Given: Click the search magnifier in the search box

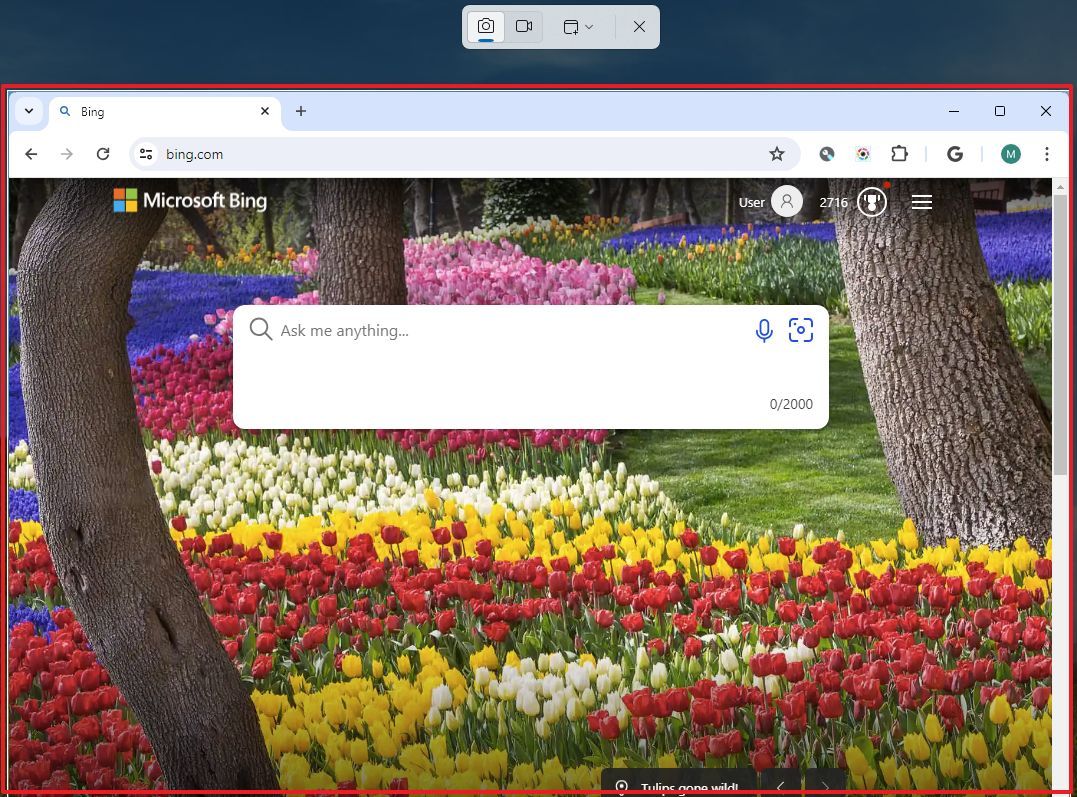Looking at the screenshot, I should 260,329.
